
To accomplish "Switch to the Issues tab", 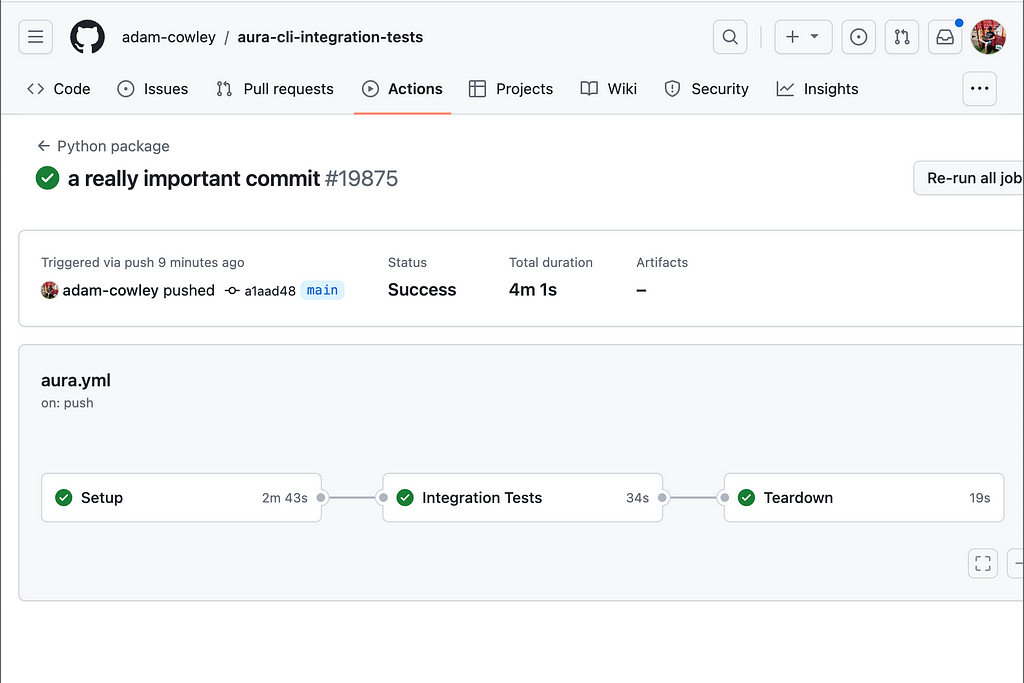I will pos(153,89).
